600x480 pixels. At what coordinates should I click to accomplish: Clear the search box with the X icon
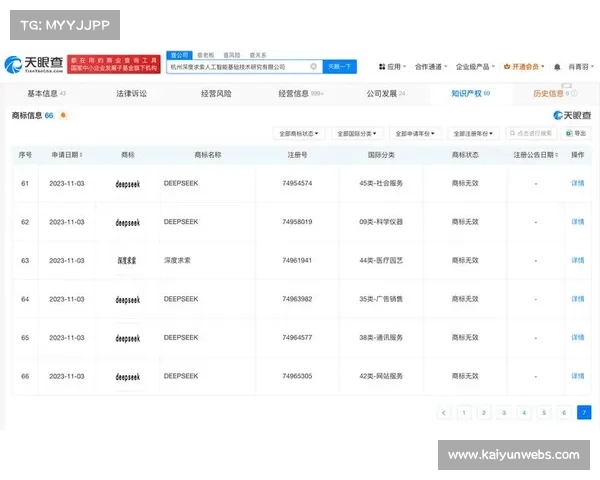pyautogui.click(x=313, y=67)
